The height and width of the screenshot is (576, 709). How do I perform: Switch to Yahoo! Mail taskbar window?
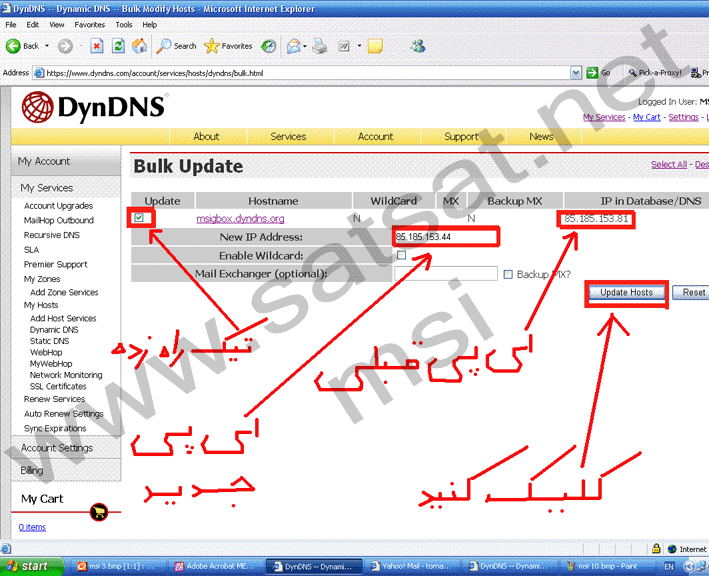click(411, 566)
